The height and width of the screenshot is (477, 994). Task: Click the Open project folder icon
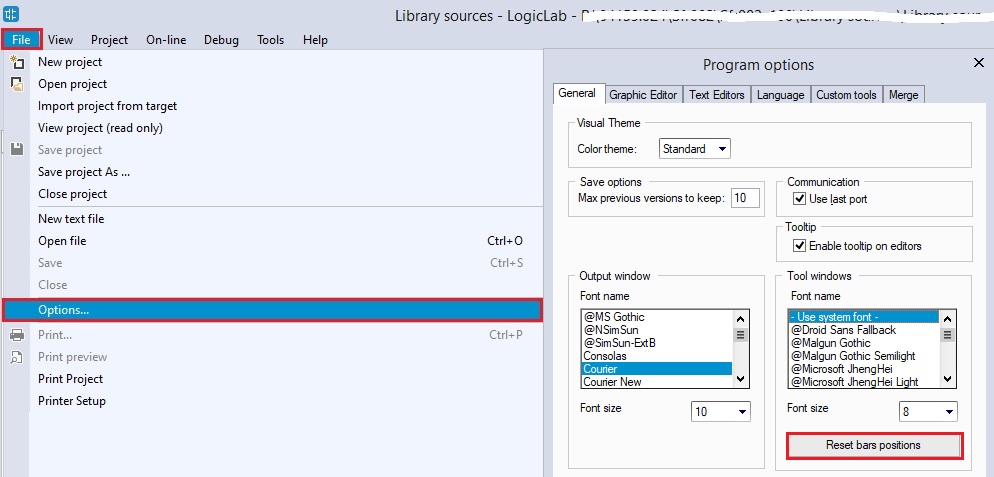coord(17,84)
